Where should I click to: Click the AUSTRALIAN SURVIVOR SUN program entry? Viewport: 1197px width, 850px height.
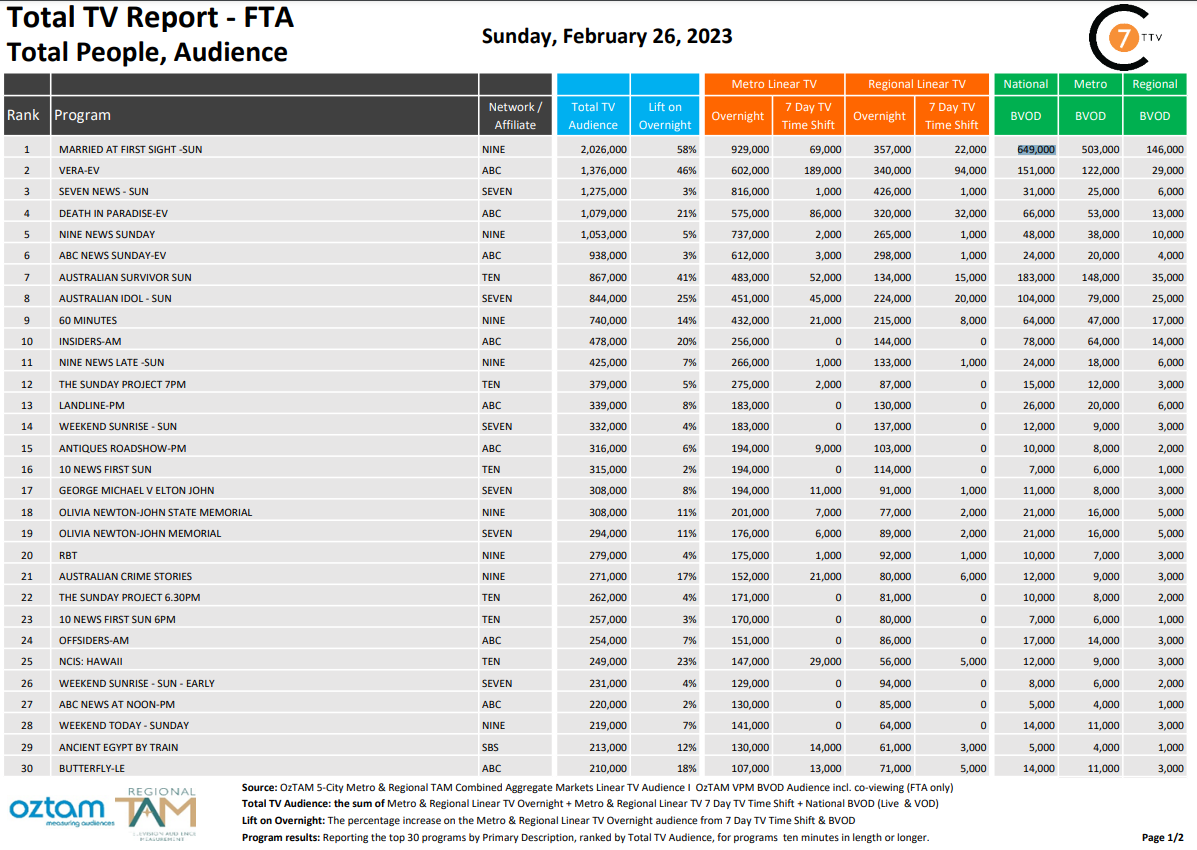(x=125, y=278)
